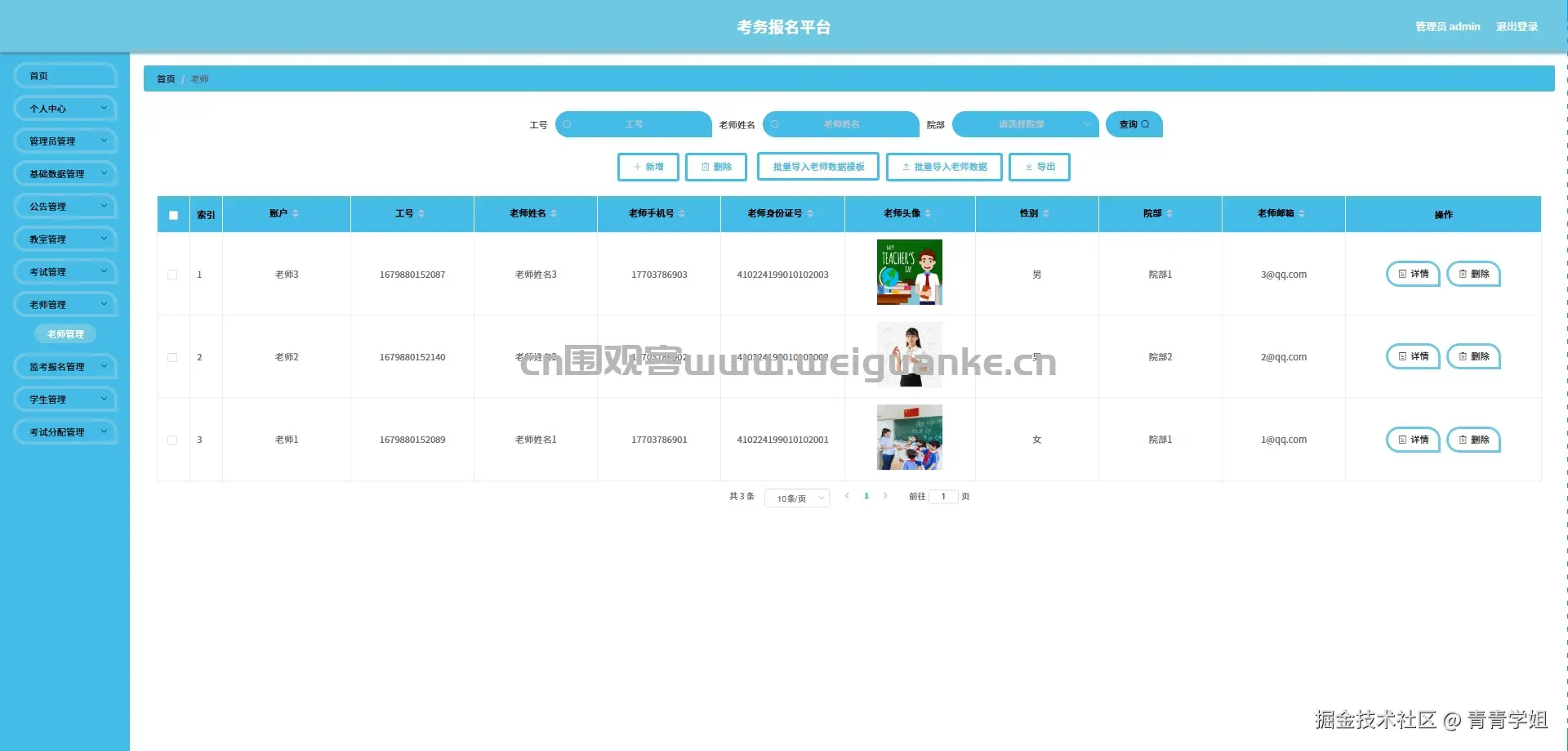
Task: Delete the 老师2 row with 删除
Action: (x=1473, y=356)
